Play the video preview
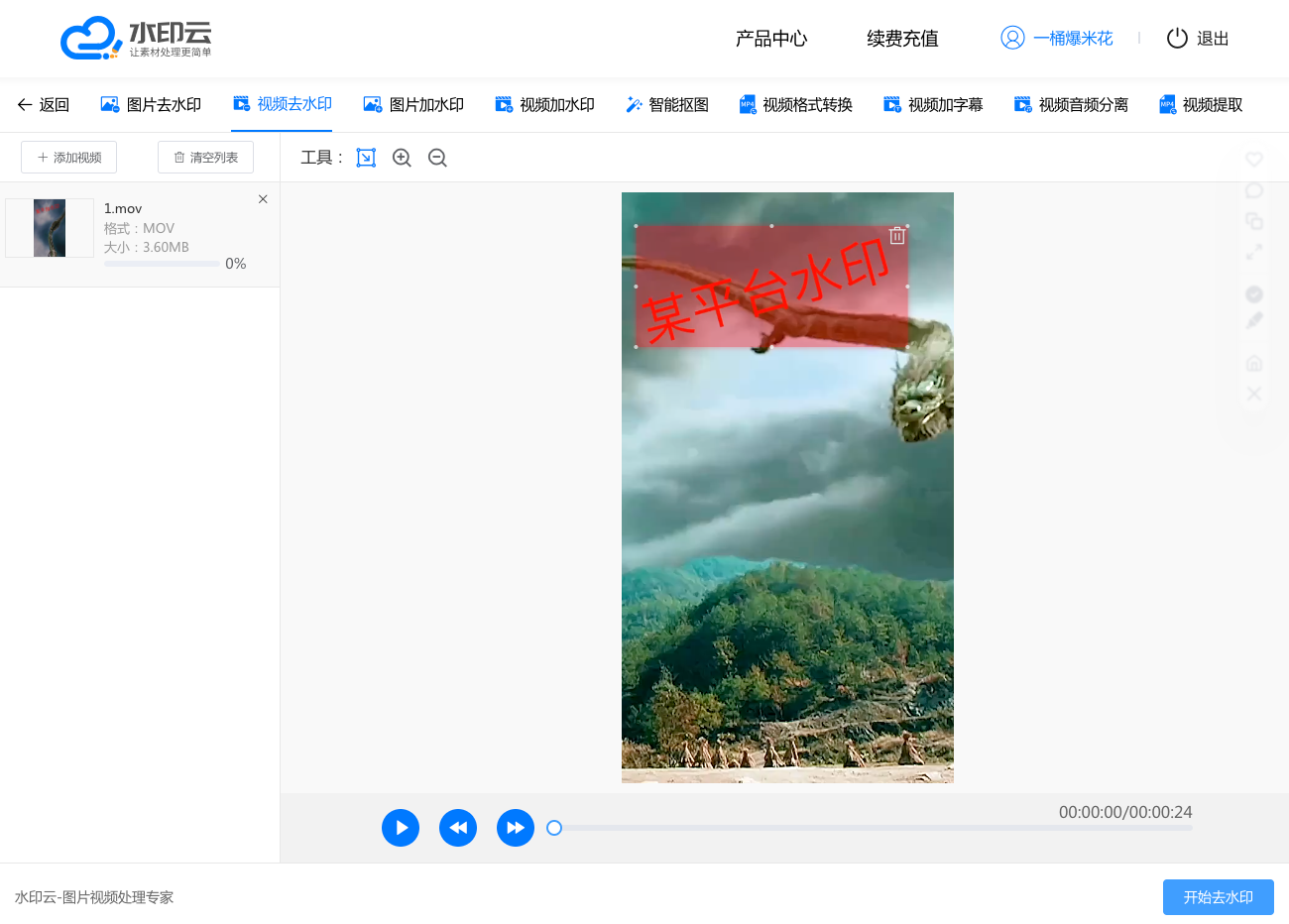1289x924 pixels. [x=401, y=828]
